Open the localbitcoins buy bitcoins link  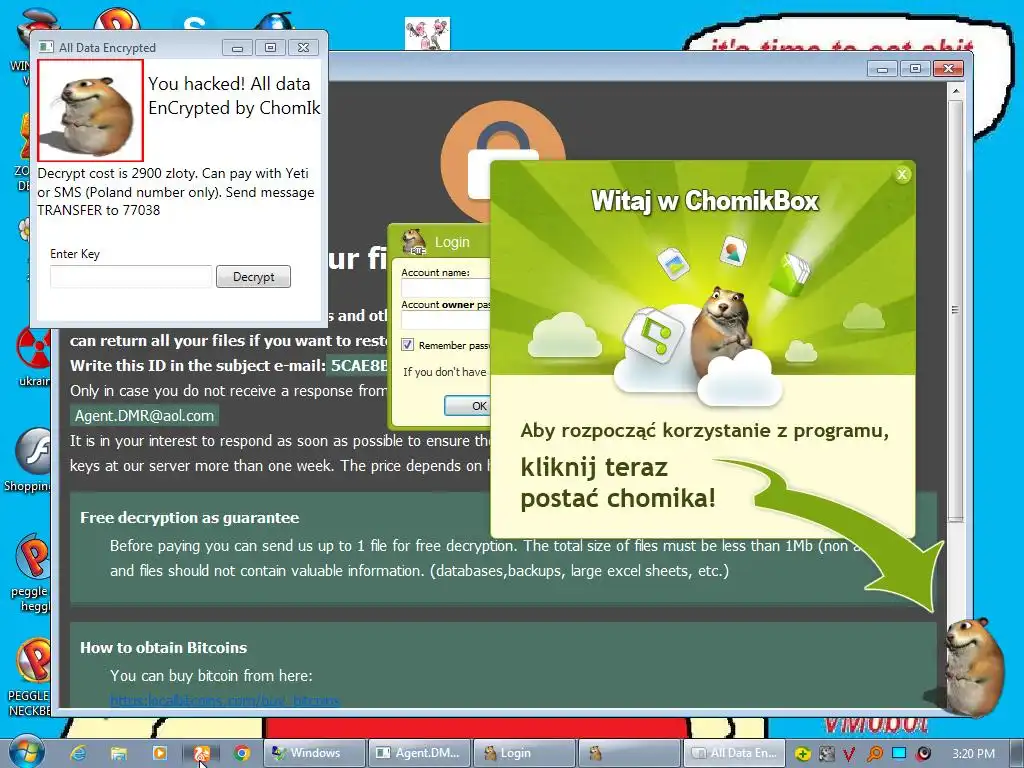tap(225, 700)
